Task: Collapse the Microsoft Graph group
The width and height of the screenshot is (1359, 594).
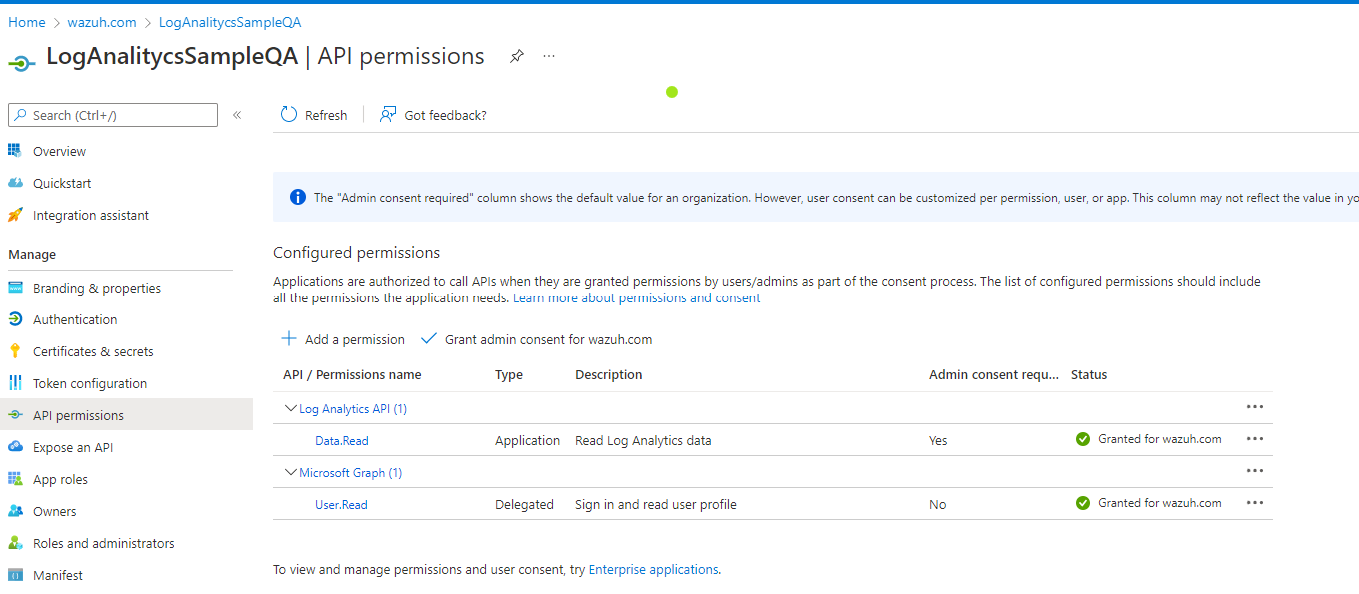Action: (x=290, y=471)
